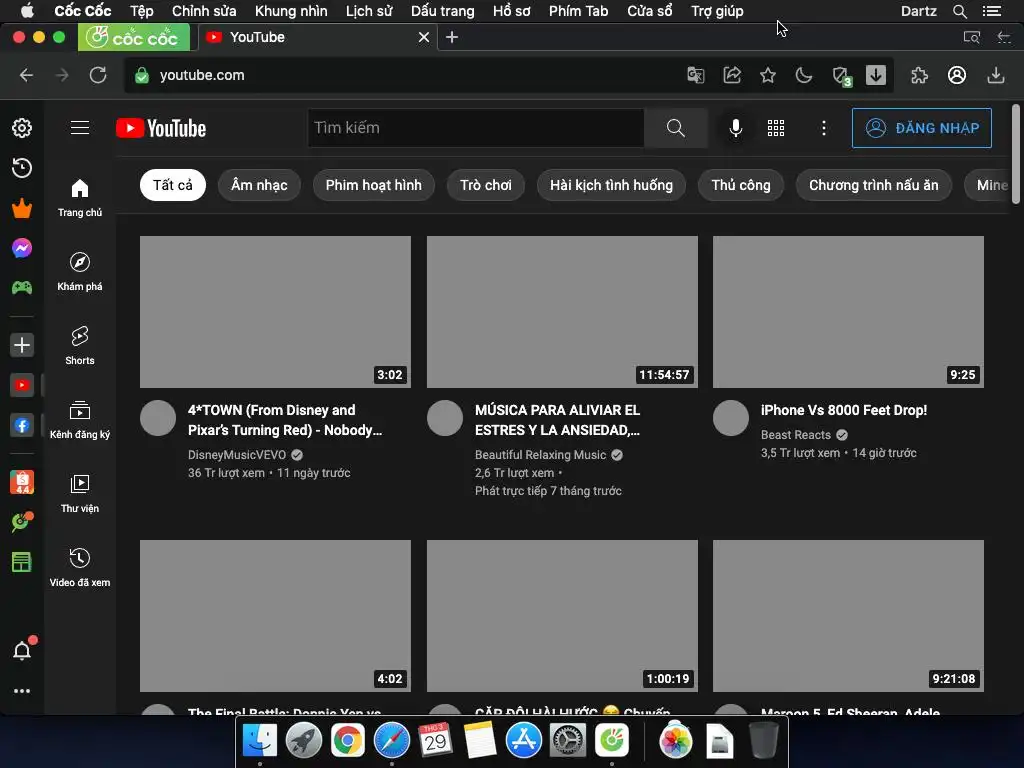Image resolution: width=1024 pixels, height=768 pixels.
Task: Select the Tất cả filter chip
Action: [172, 185]
